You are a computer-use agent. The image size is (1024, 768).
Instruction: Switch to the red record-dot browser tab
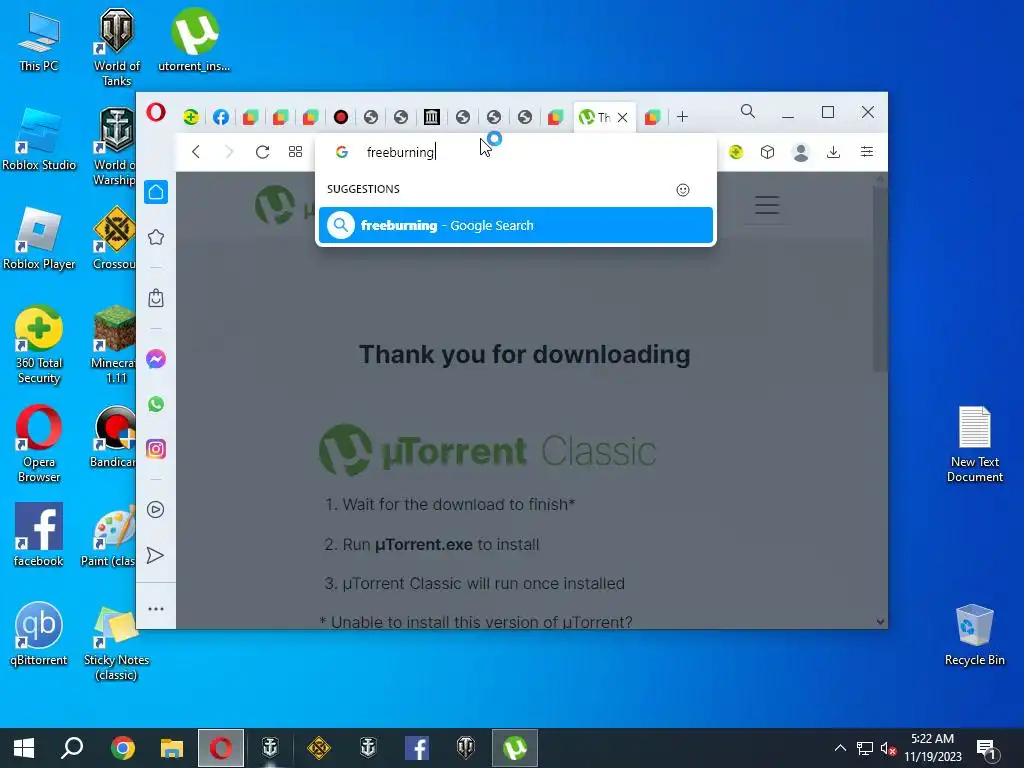click(340, 117)
